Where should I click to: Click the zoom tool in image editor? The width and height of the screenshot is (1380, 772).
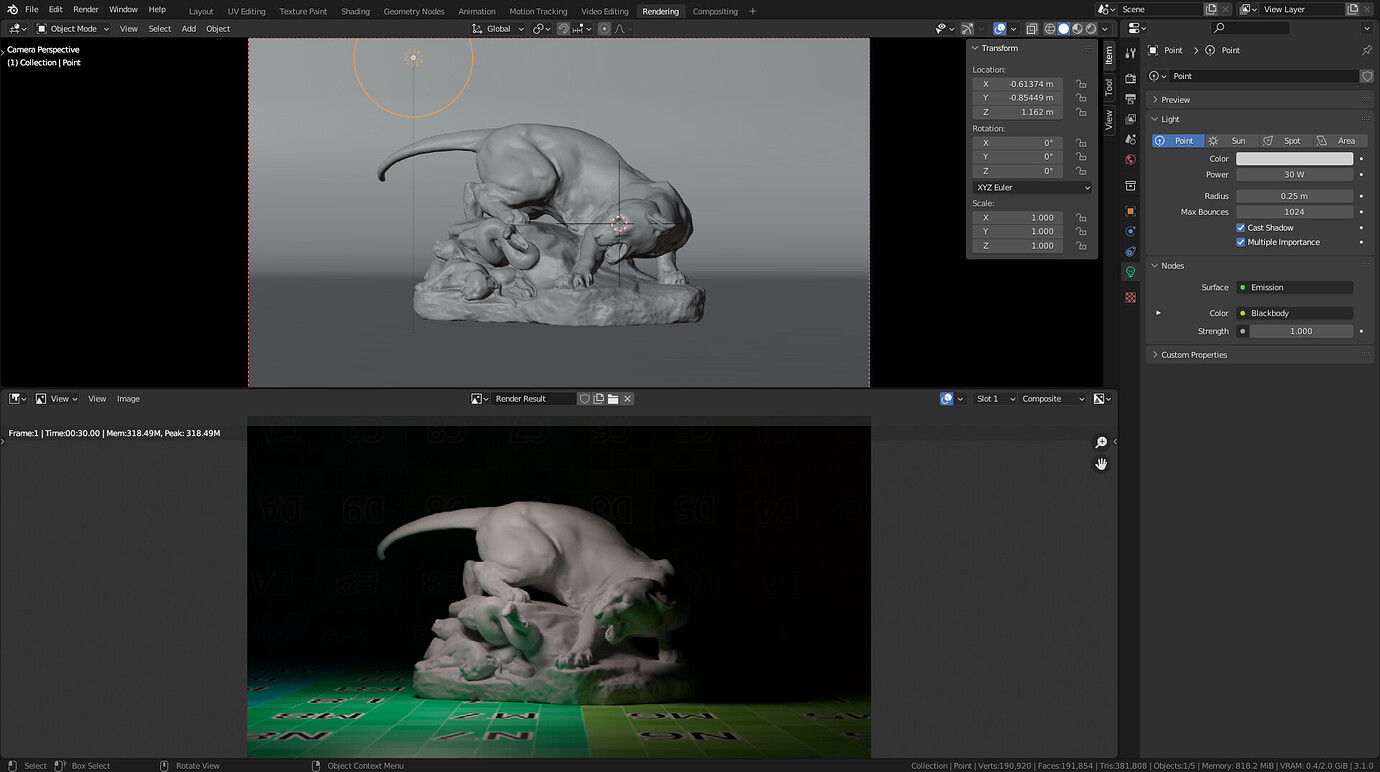click(x=1101, y=442)
